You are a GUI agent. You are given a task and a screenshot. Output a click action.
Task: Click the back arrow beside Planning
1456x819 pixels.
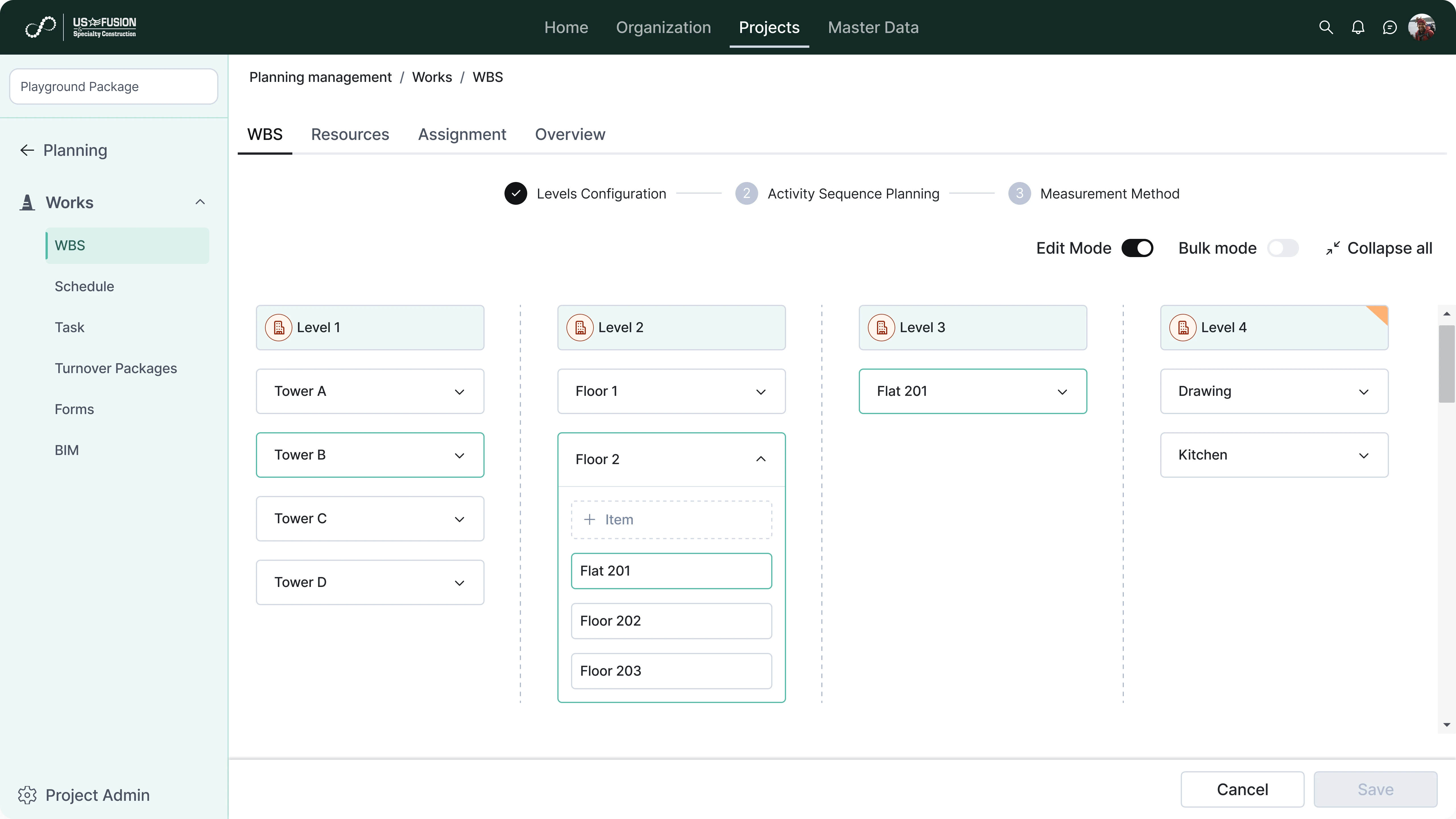click(x=27, y=150)
